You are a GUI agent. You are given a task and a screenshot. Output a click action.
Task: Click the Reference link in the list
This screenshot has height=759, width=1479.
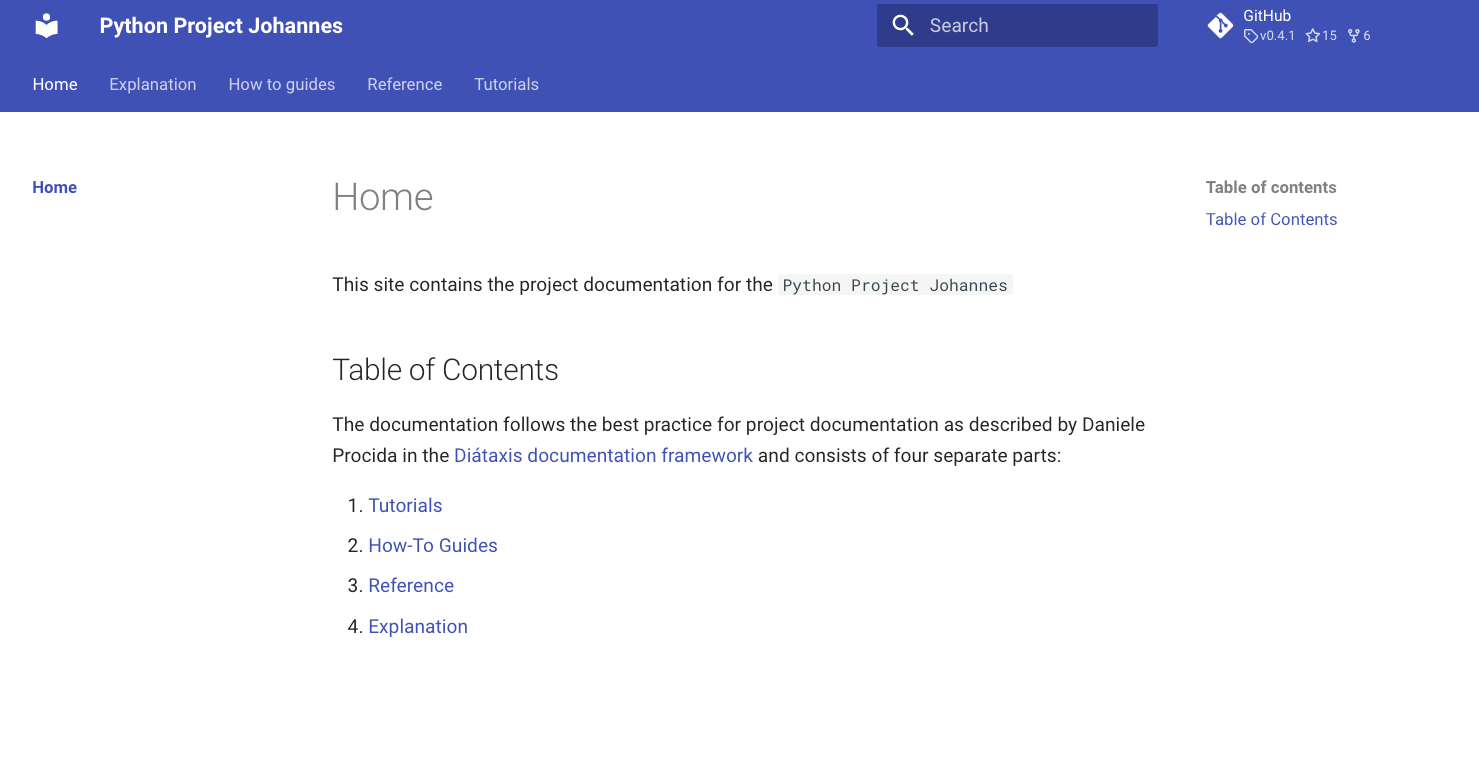point(411,585)
